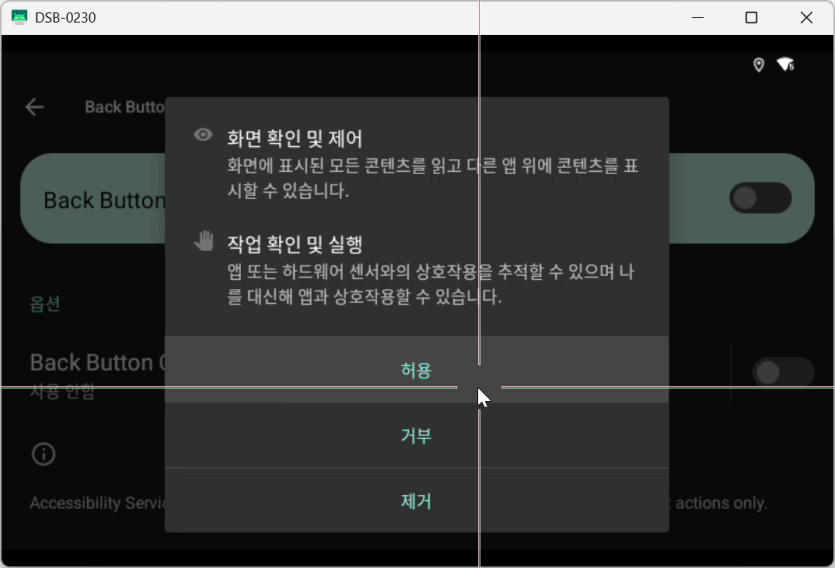Click the Wi-Fi status icon
835x568 pixels.
pos(785,65)
